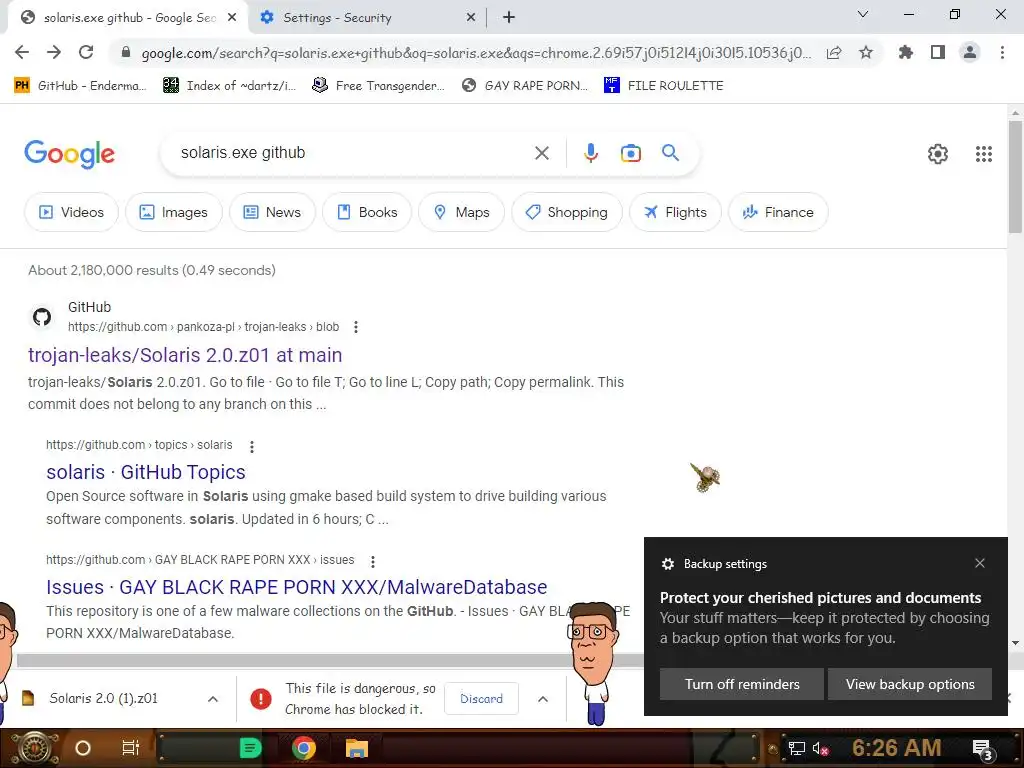Open Google apps grid
This screenshot has width=1024, height=768.
point(984,153)
